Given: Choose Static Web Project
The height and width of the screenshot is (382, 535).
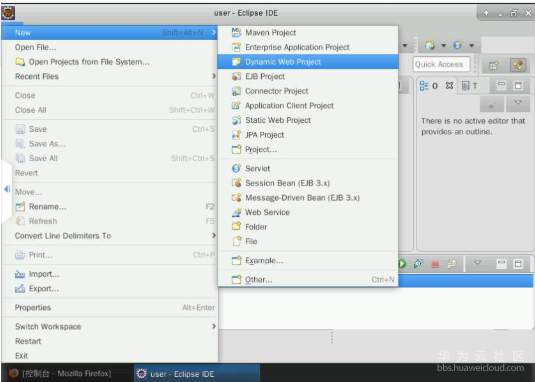Looking at the screenshot, I should pyautogui.click(x=308, y=120).
